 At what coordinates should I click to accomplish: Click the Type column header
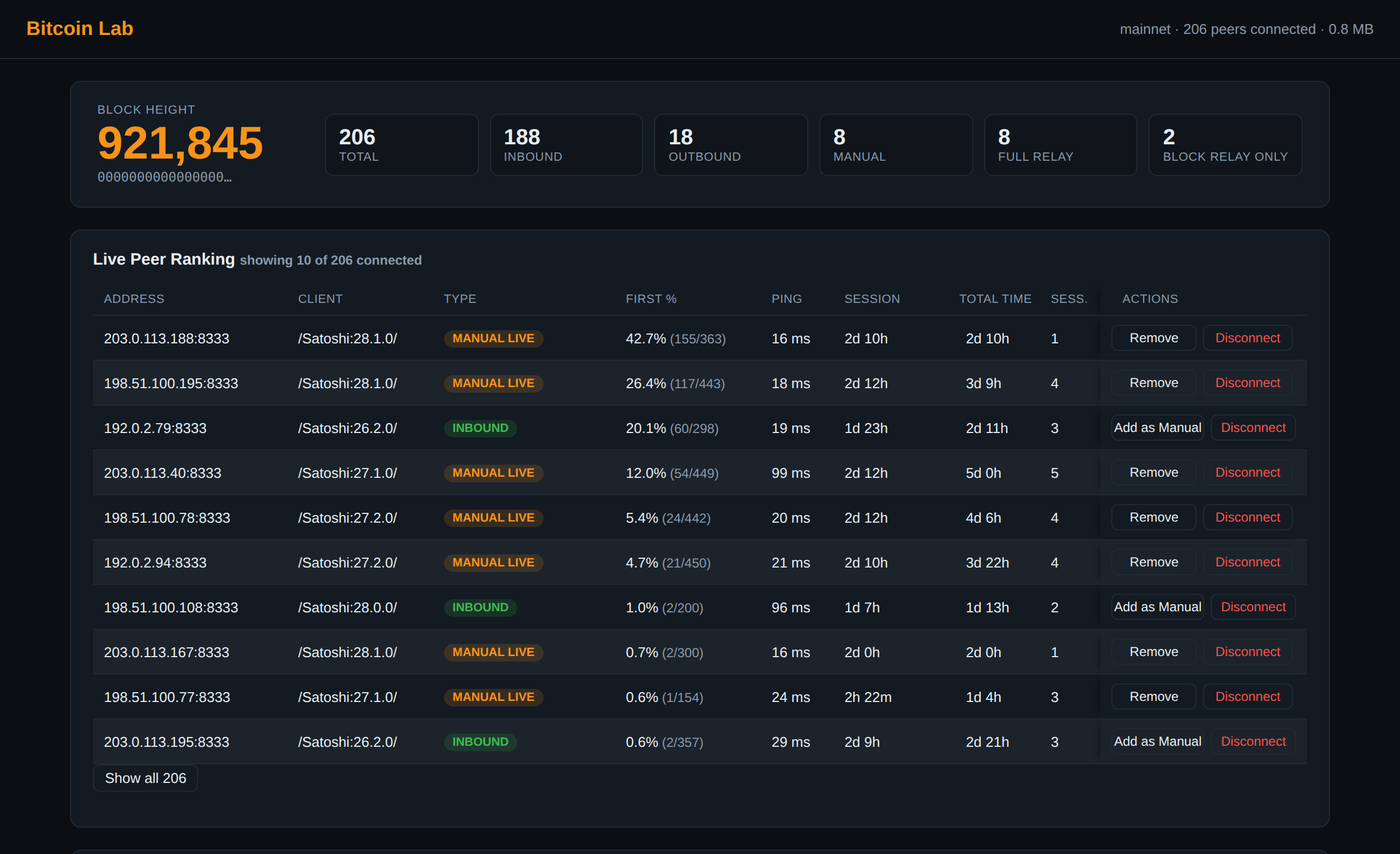tap(460, 299)
